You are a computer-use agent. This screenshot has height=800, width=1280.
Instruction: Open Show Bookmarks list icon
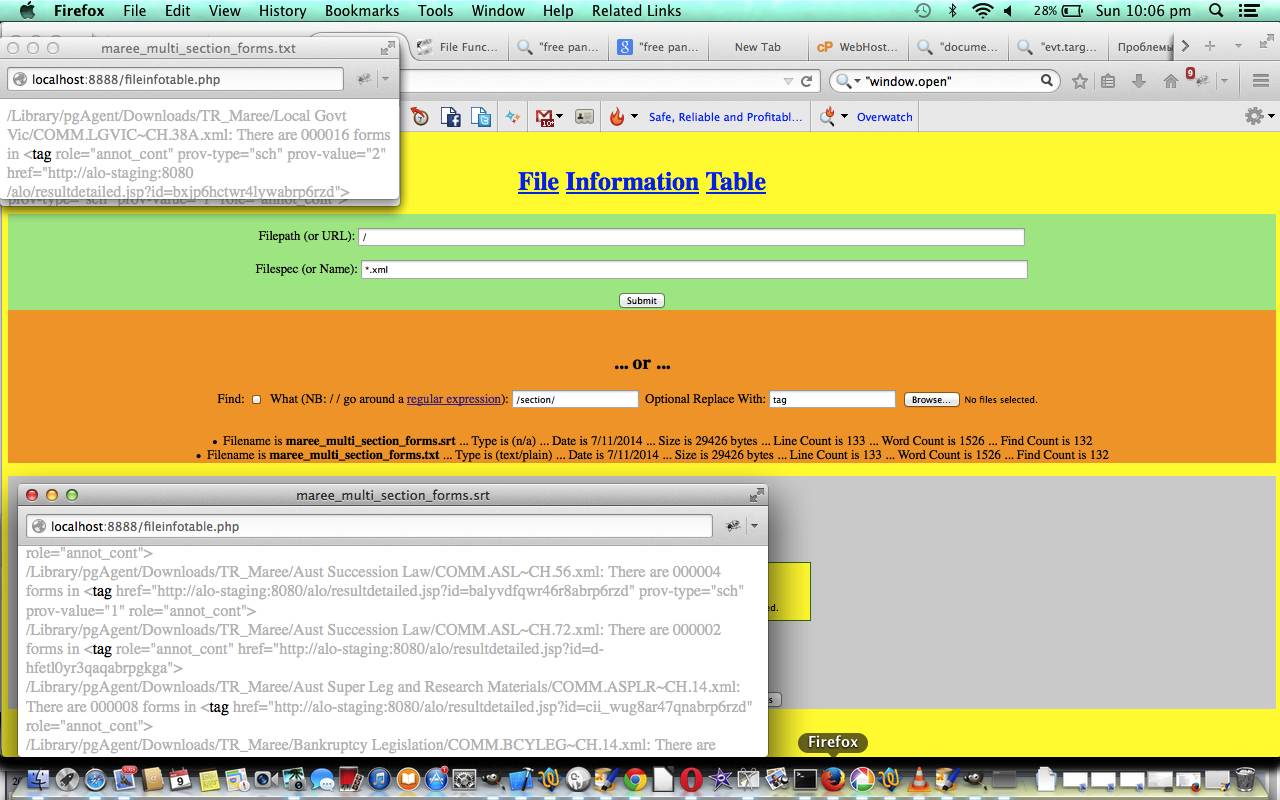1108,81
